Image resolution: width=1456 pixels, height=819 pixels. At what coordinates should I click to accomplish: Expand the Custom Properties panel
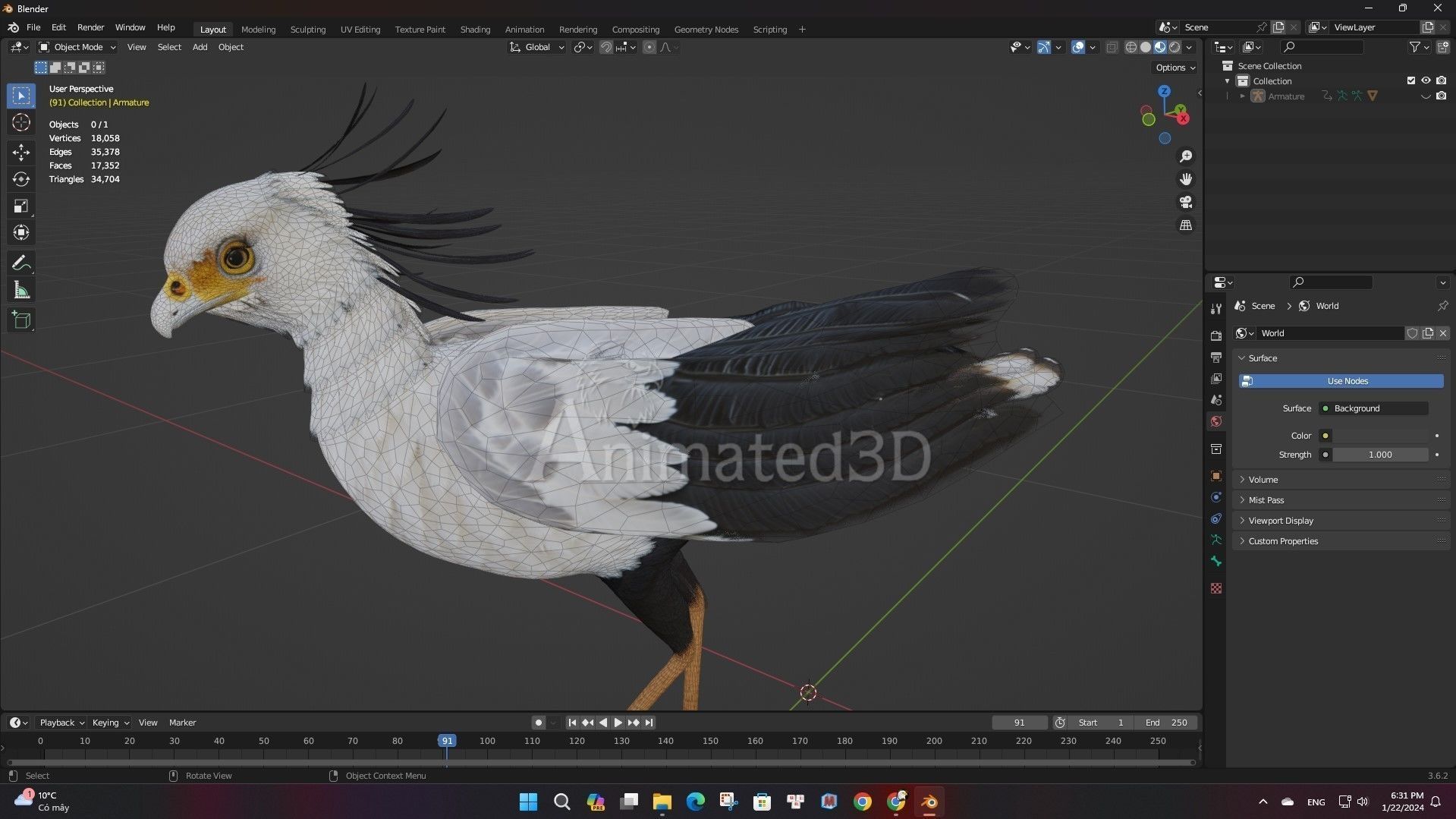tap(1341, 541)
